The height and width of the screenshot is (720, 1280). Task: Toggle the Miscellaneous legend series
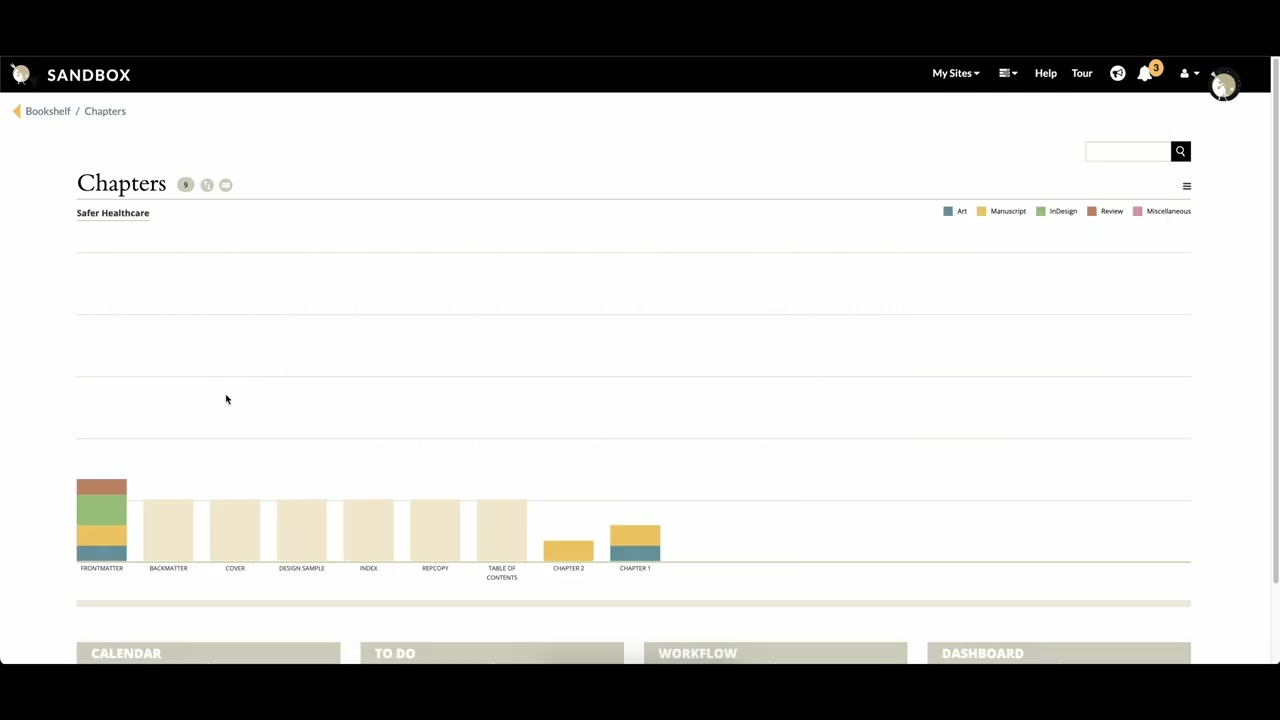[1161, 211]
